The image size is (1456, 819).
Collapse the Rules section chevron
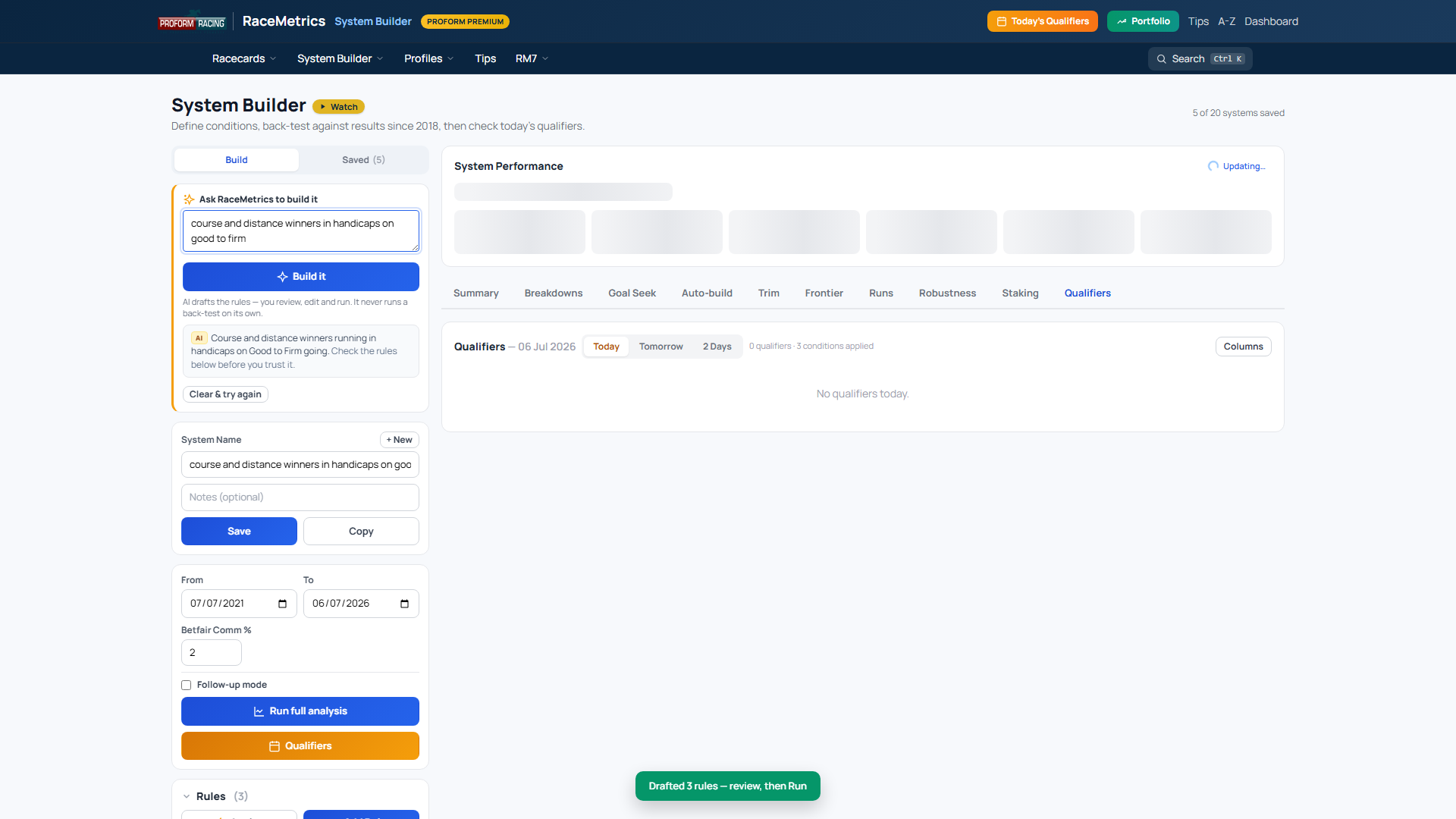tap(187, 796)
